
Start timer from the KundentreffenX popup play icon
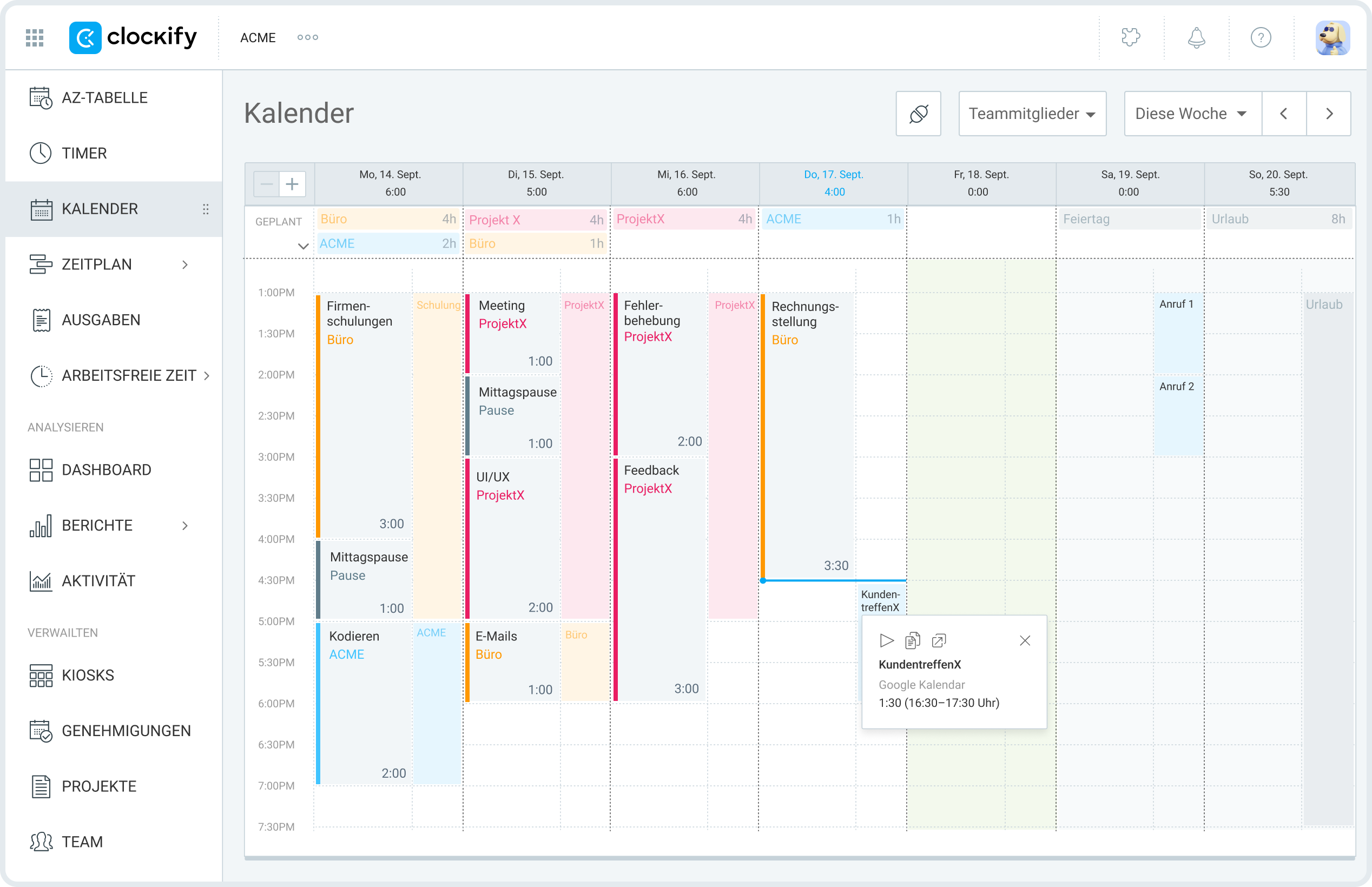pos(886,640)
